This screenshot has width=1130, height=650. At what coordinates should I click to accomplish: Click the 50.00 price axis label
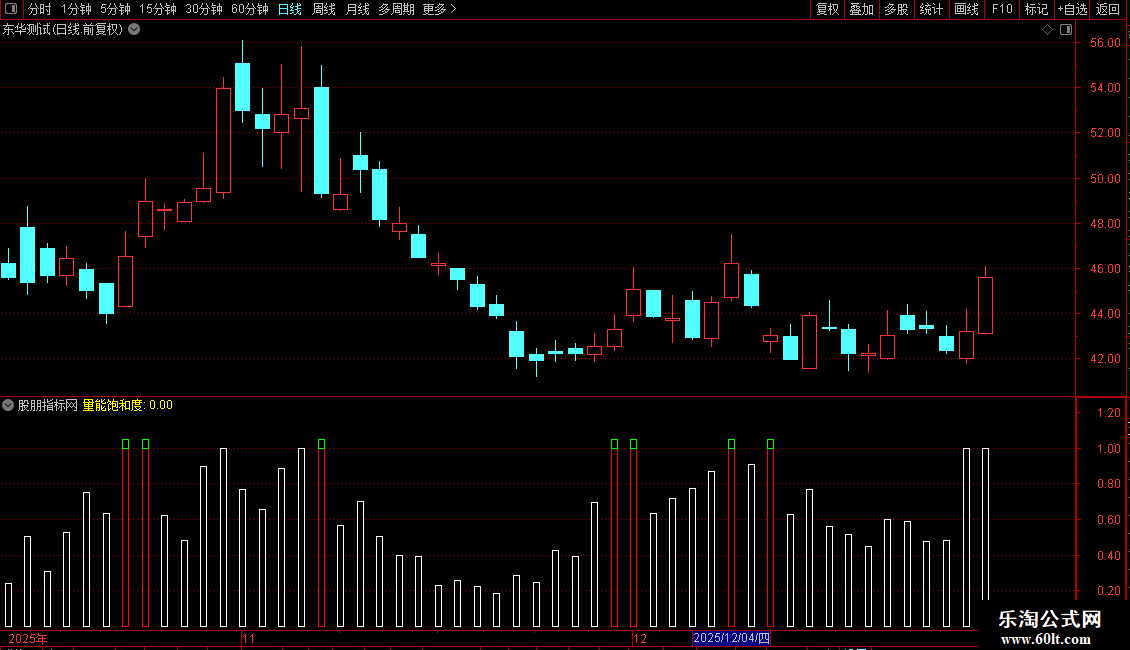point(1105,178)
